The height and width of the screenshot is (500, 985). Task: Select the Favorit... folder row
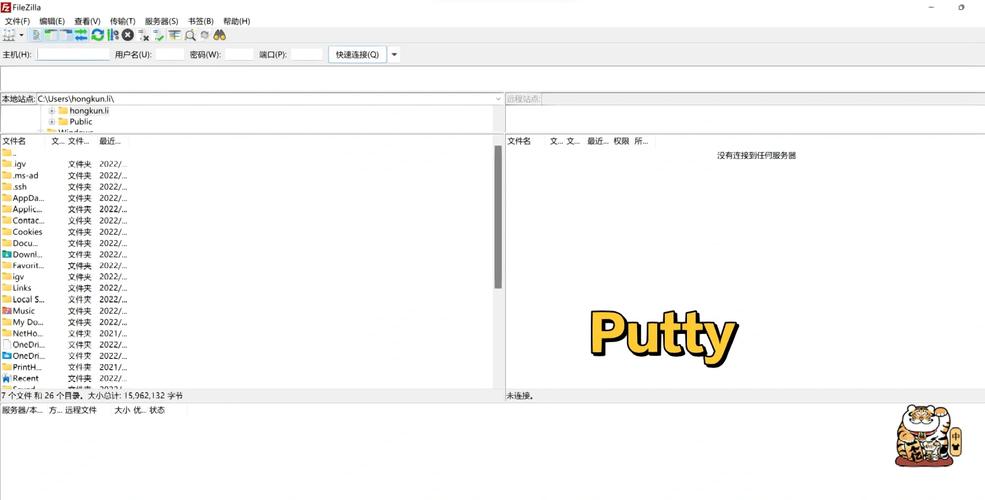tap(65, 266)
